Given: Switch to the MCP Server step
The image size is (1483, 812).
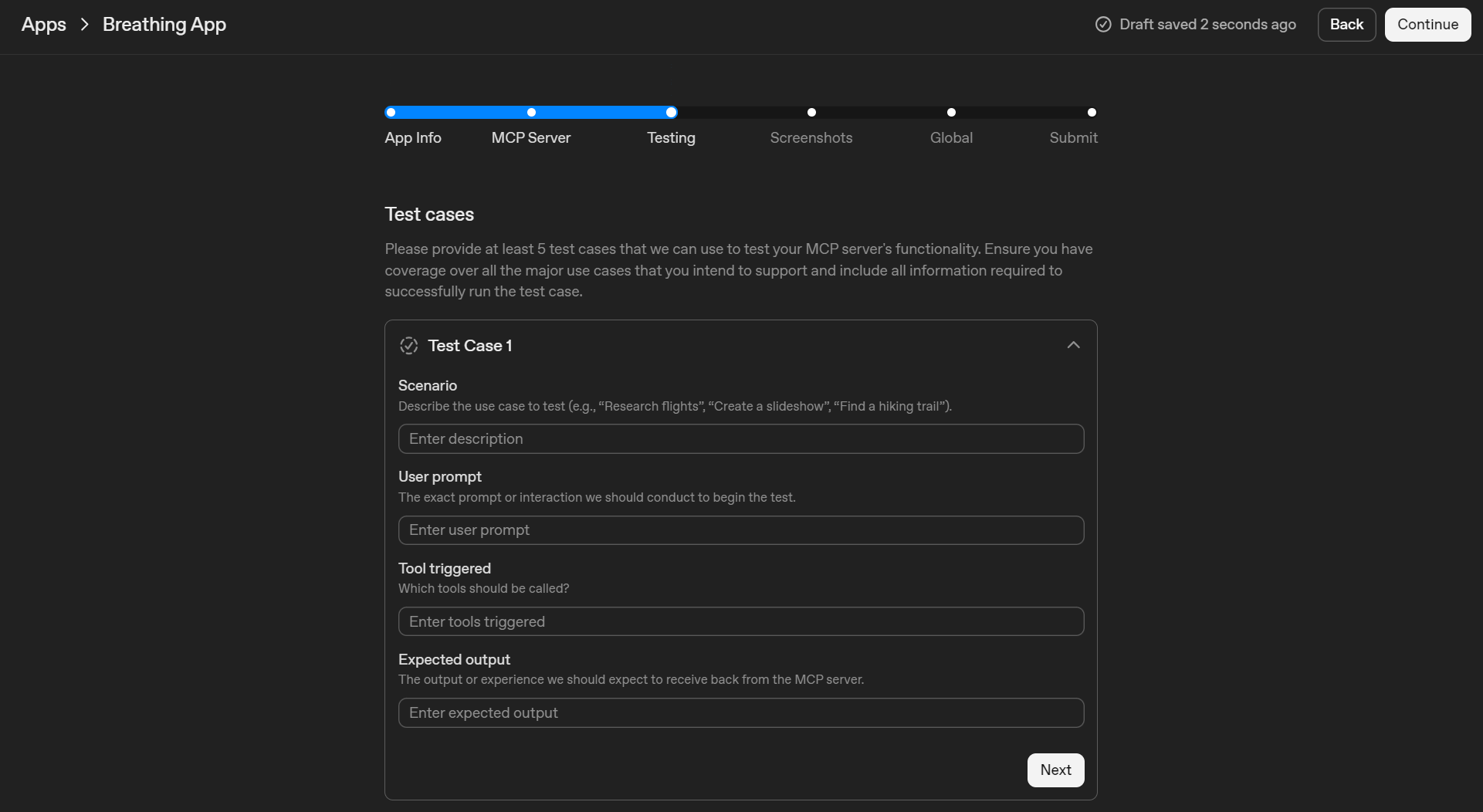Looking at the screenshot, I should coord(530,137).
